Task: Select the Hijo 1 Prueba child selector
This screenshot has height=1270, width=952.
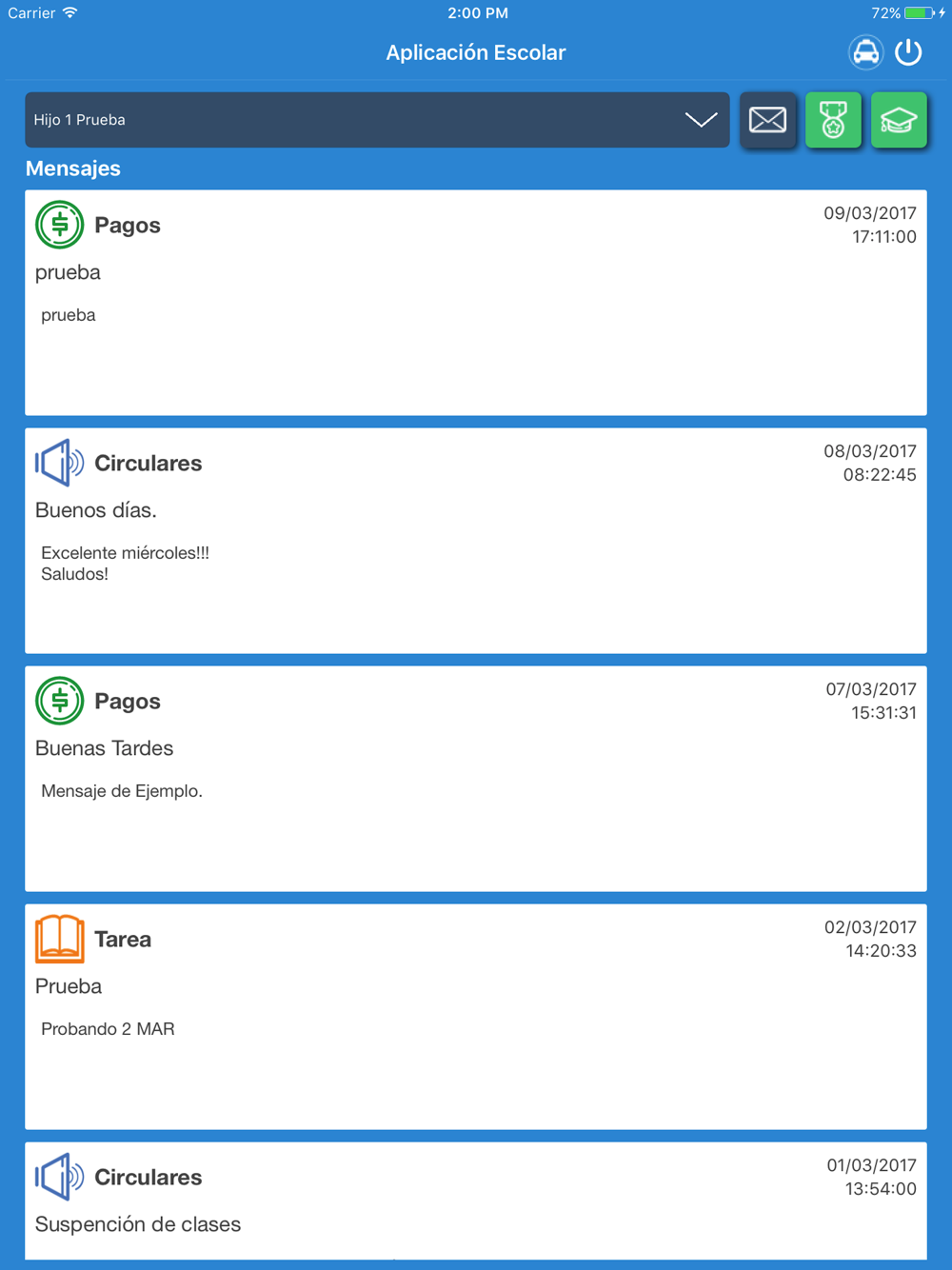Action: click(x=377, y=120)
